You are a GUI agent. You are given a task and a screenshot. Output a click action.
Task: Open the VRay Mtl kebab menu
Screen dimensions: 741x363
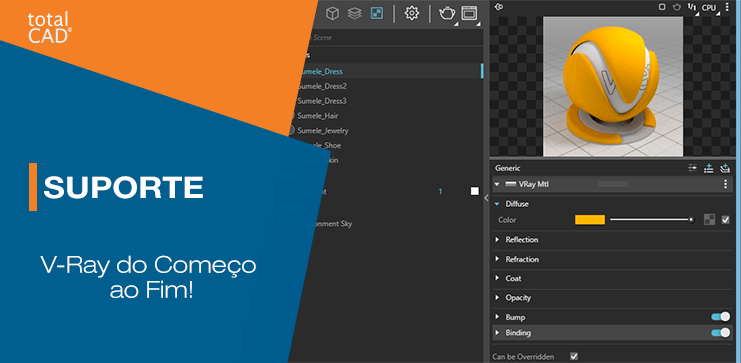[x=725, y=184]
